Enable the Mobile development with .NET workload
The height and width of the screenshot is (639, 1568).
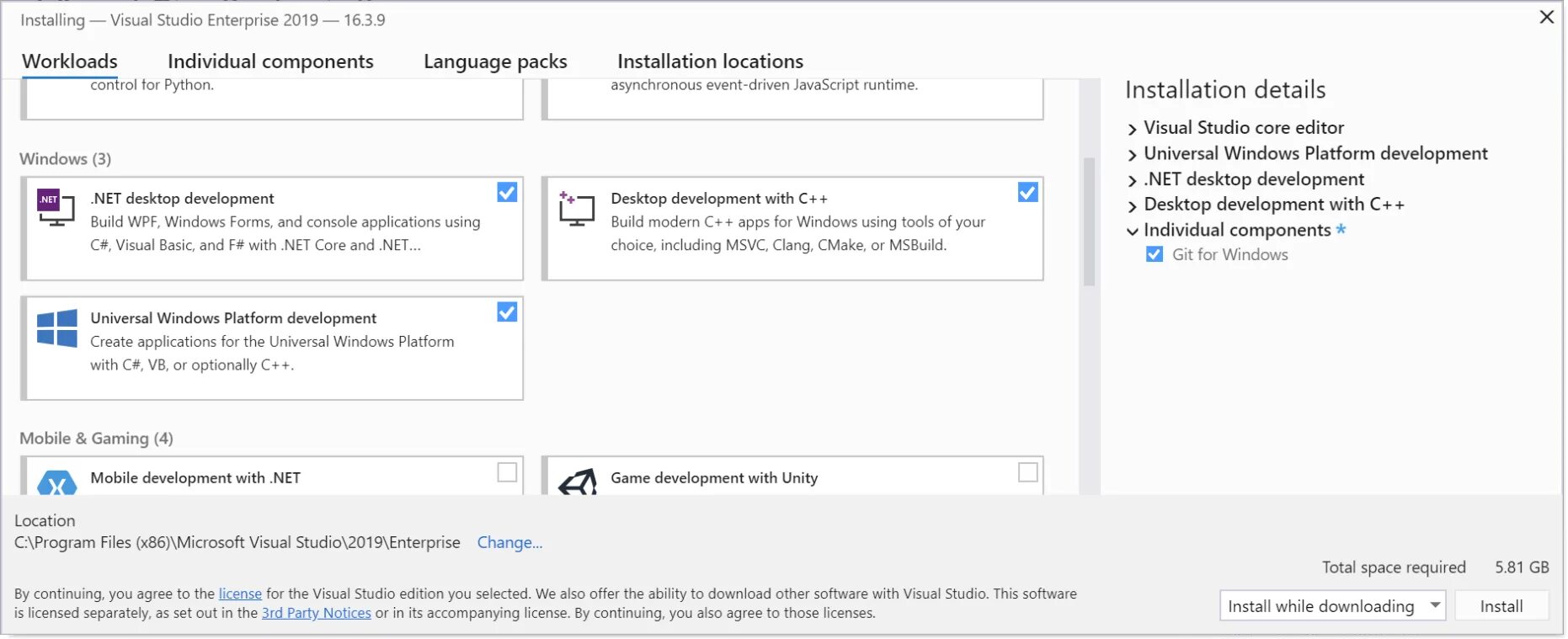pyautogui.click(x=507, y=472)
